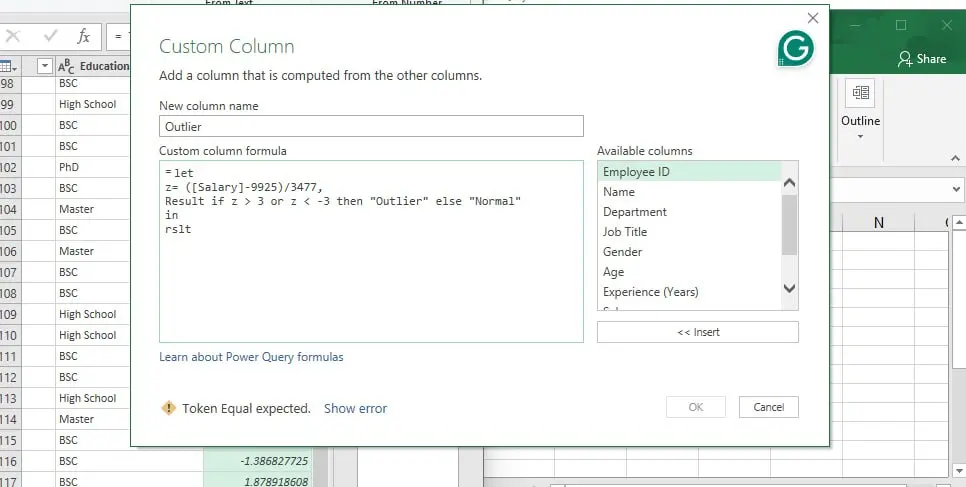Viewport: 966px width, 487px height.
Task: Click the disabled OK button
Action: pos(696,407)
